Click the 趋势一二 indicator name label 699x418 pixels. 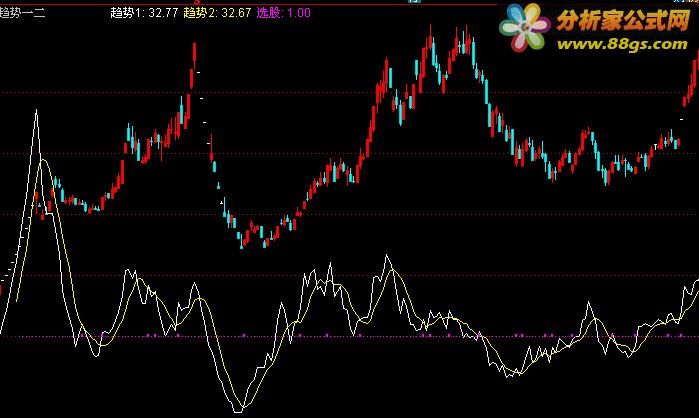click(x=22, y=12)
